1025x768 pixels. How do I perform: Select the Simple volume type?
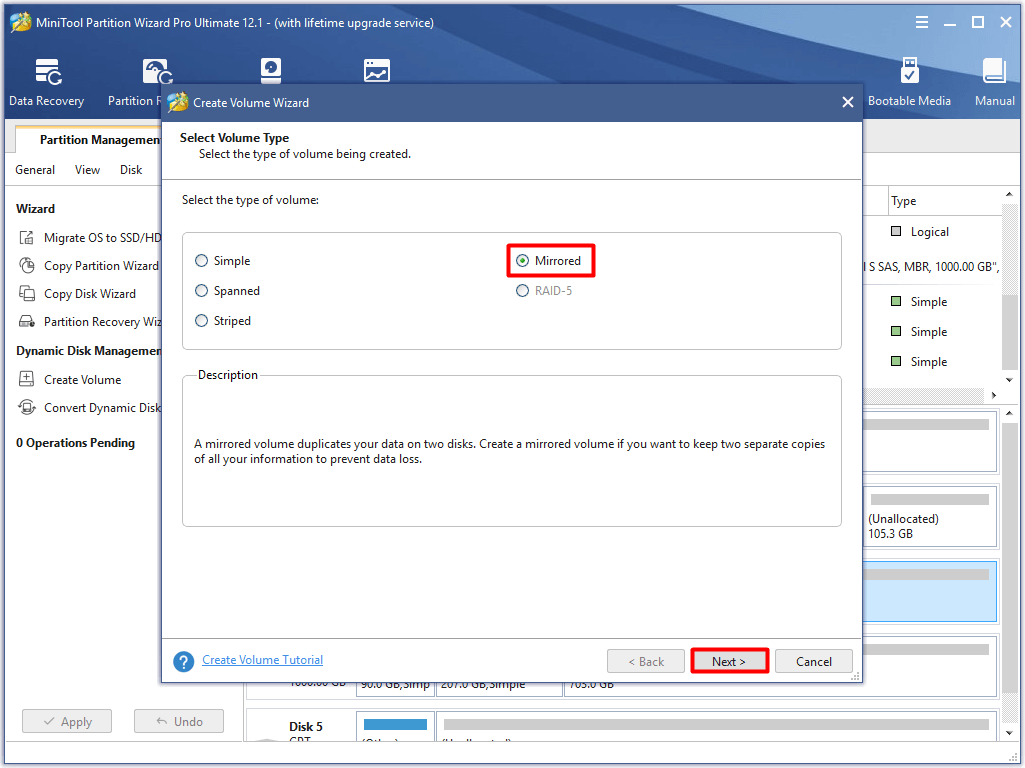tap(201, 261)
